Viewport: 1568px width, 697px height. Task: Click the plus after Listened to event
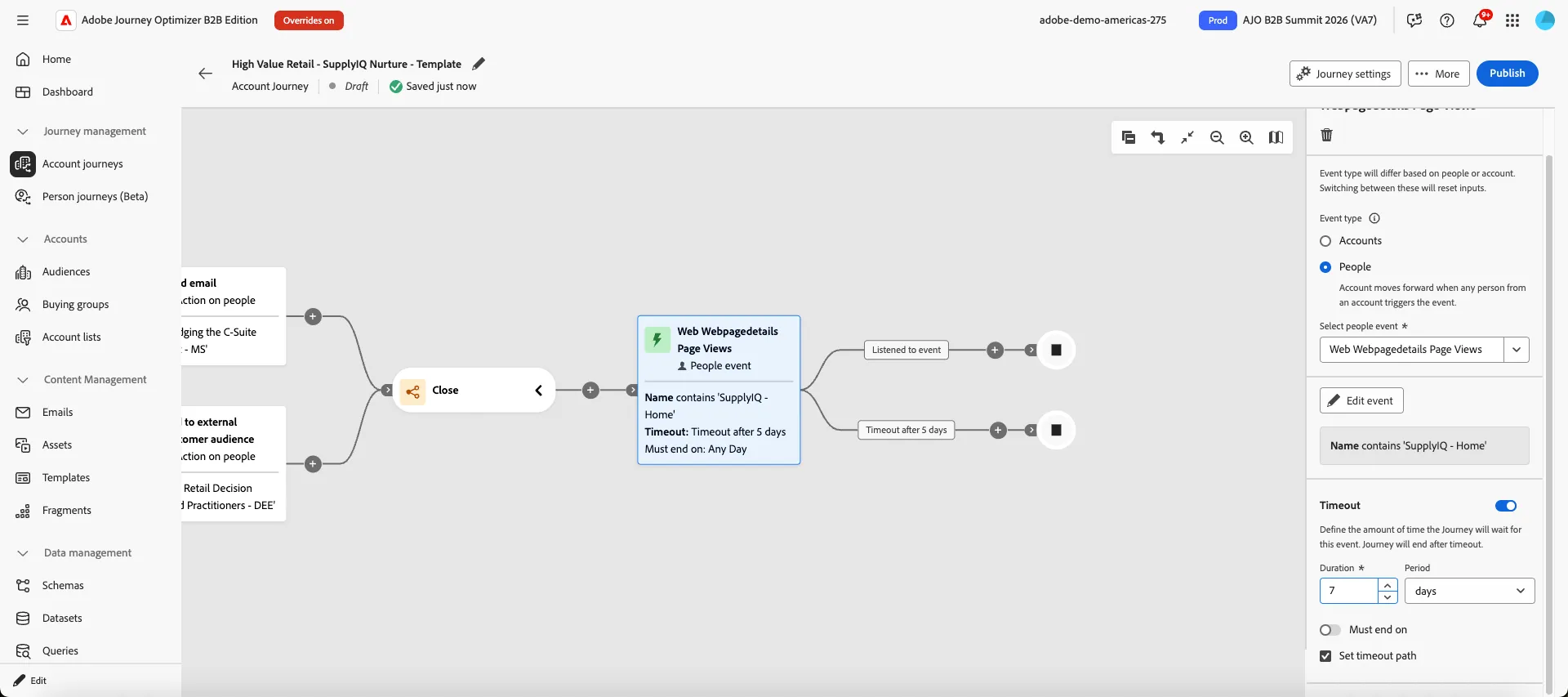(x=995, y=350)
